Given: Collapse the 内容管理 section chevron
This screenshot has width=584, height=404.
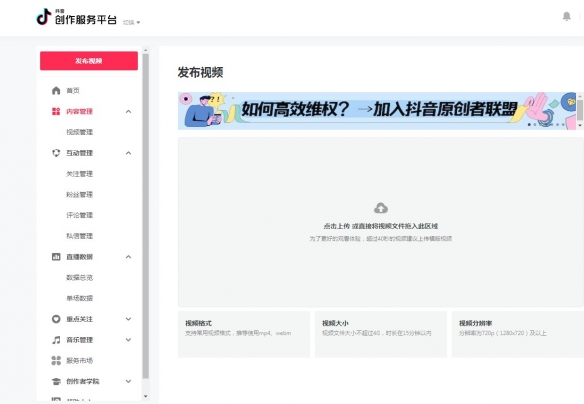Looking at the screenshot, I should 128,111.
